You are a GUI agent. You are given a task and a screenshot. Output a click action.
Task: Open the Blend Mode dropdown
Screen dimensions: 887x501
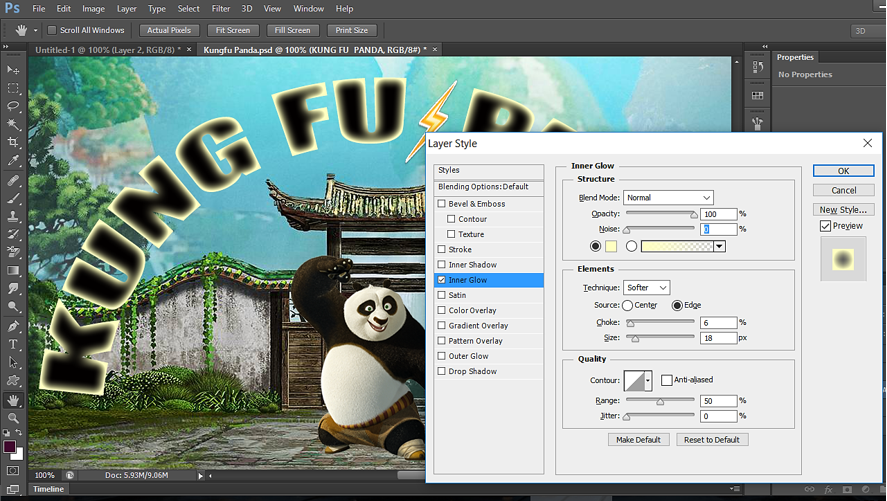click(668, 197)
